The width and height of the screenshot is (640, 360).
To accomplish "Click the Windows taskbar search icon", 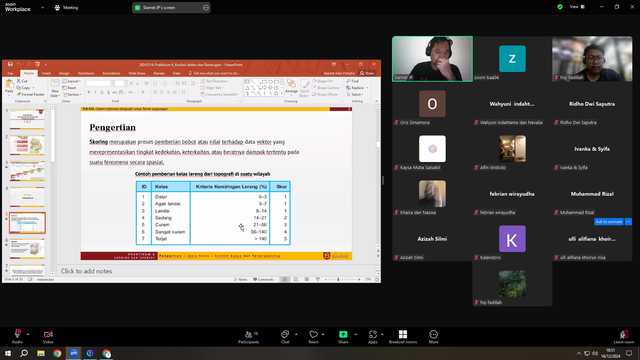I will point(24,353).
